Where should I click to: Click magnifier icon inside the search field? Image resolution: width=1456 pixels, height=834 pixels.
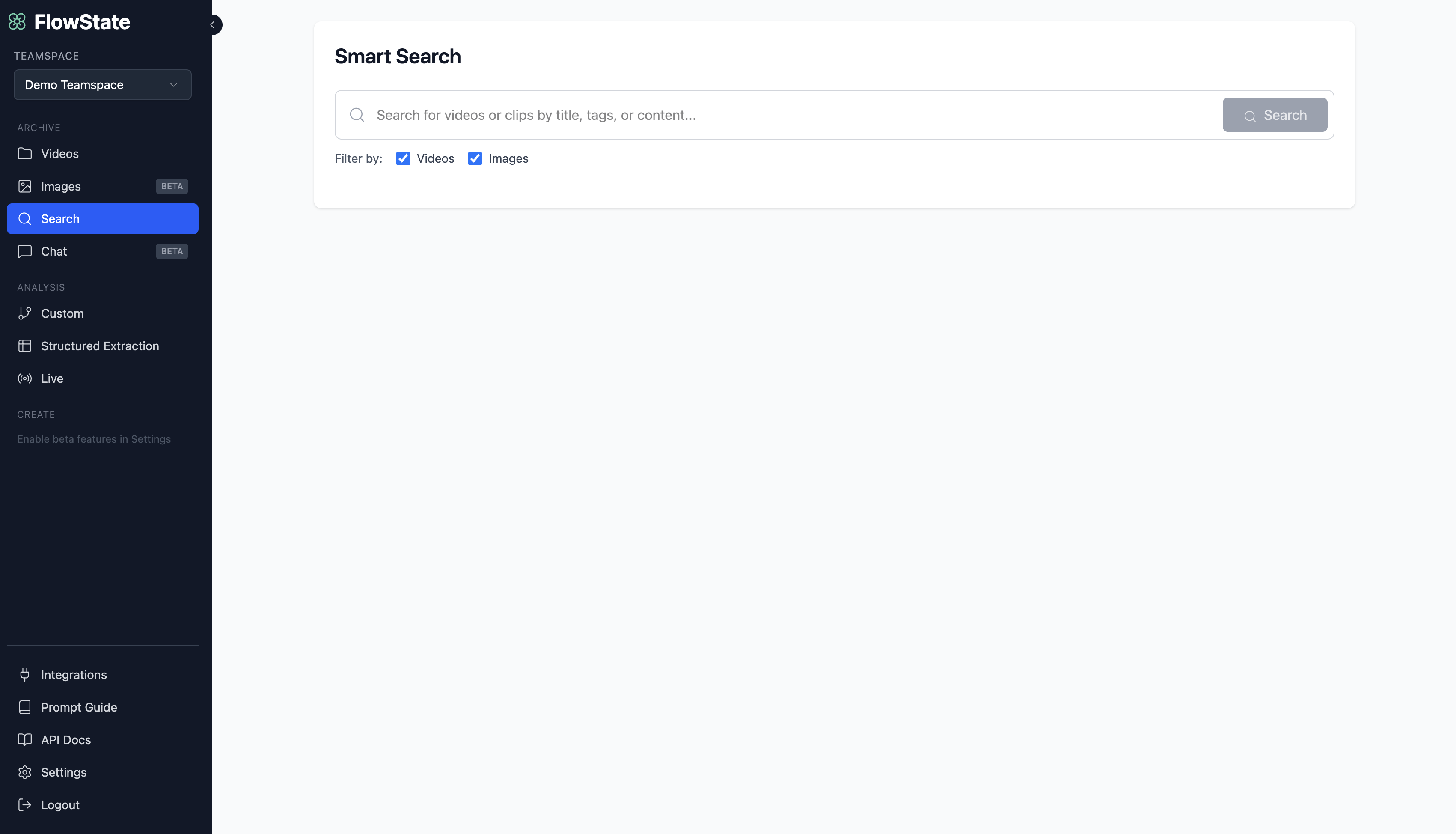click(357, 115)
